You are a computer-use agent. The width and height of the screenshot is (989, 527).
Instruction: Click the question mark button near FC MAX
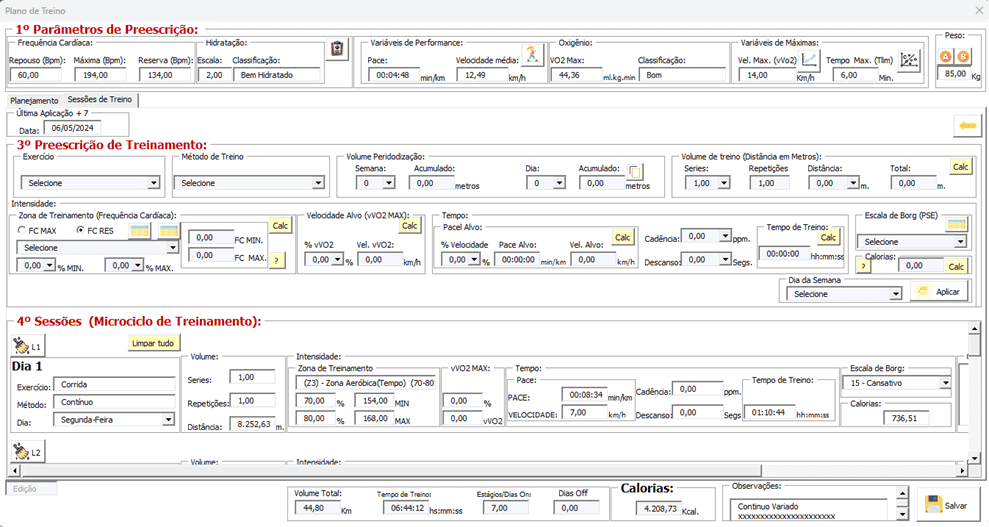[277, 260]
